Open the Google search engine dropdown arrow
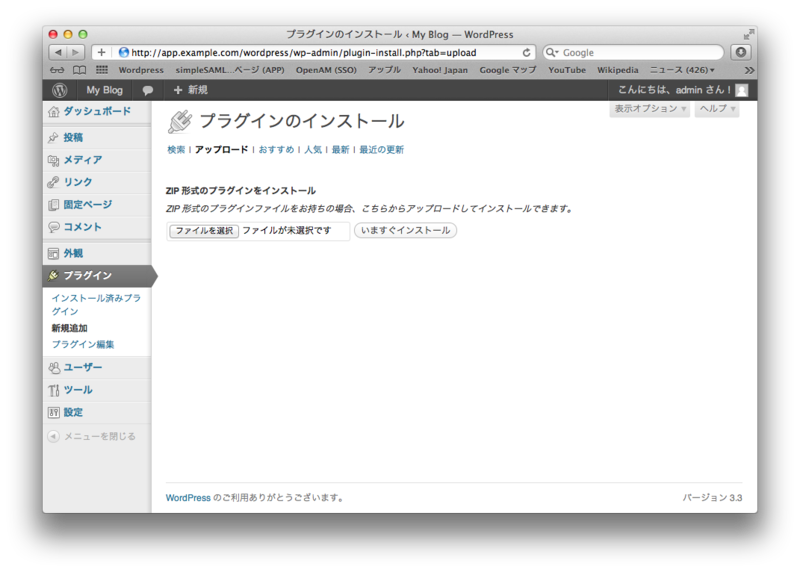The image size is (800, 572). coord(552,52)
